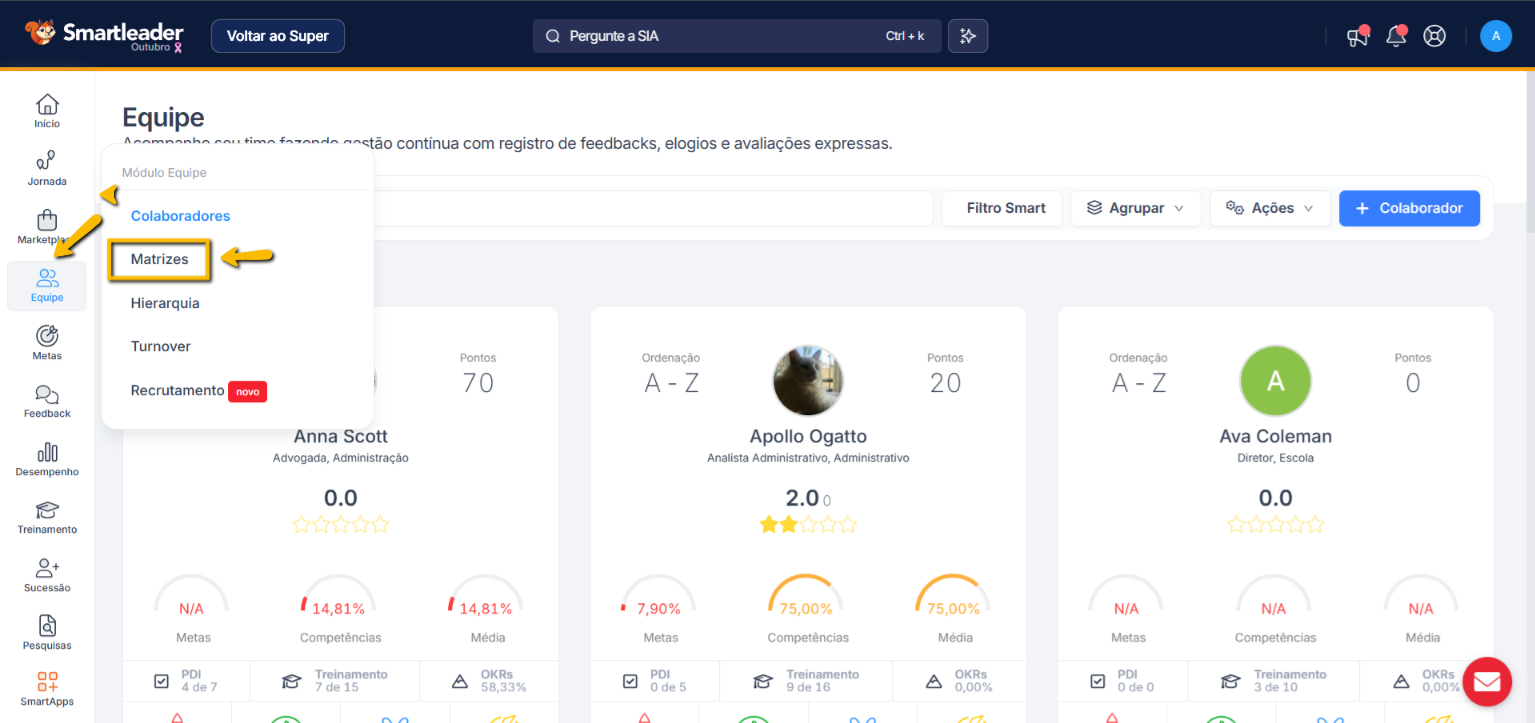Image resolution: width=1535 pixels, height=723 pixels.
Task: Open Desempenho chart icon in sidebar
Action: click(x=47, y=459)
